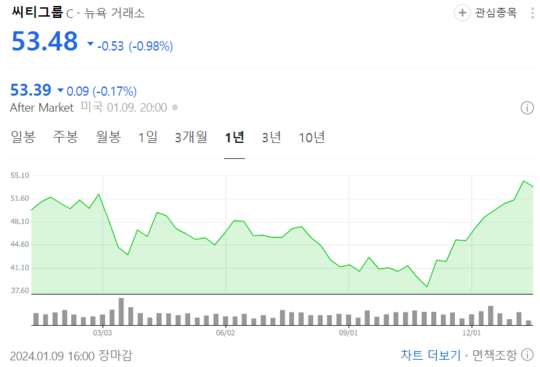Select the 1년 chart period tab
The height and width of the screenshot is (367, 540).
click(235, 137)
